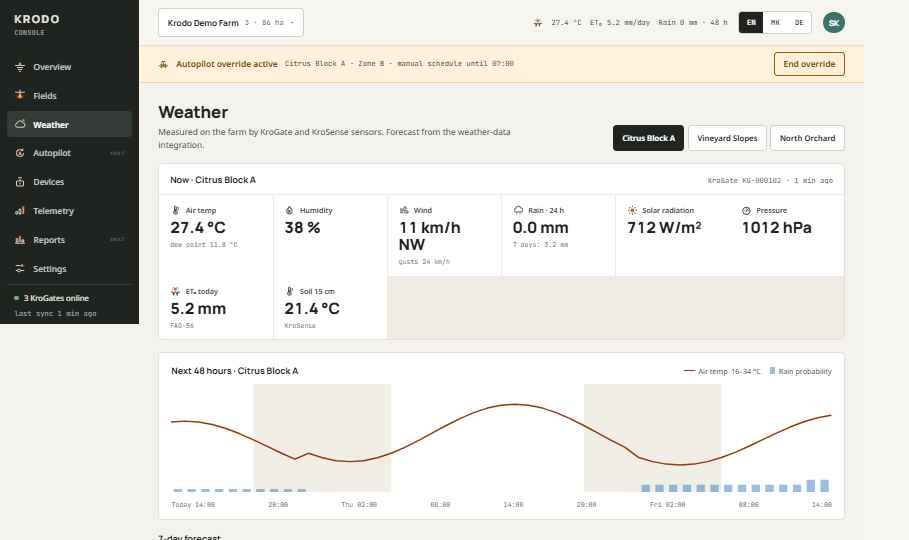This screenshot has height=540, width=909.
Task: Click the Autopilot override warning icon
Action: point(163,64)
